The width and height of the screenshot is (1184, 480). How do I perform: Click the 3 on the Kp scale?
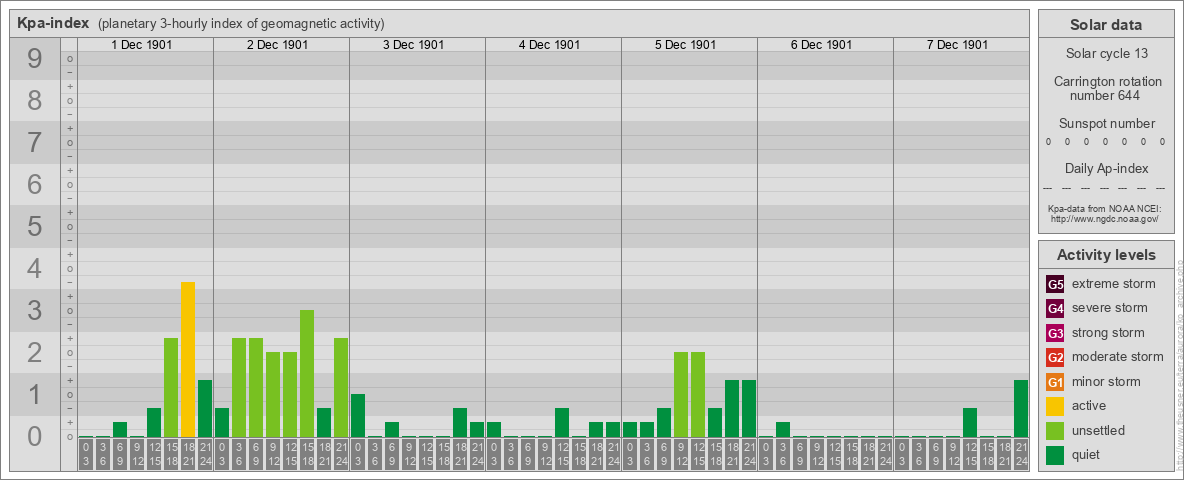(x=35, y=310)
